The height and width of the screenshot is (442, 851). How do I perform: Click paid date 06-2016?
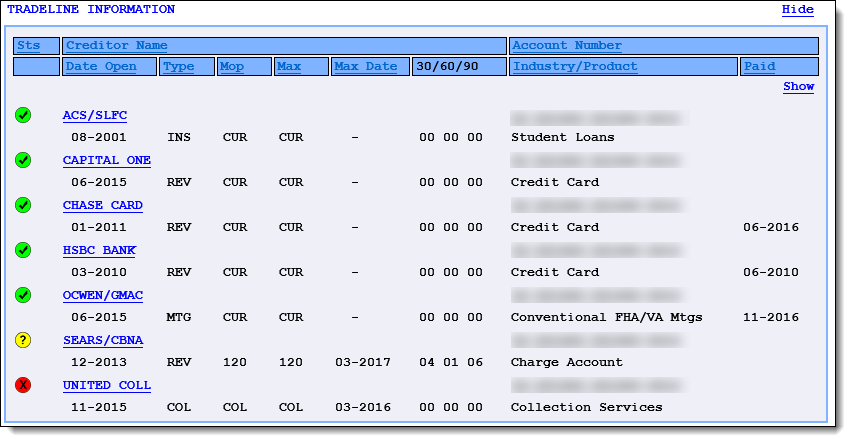tap(771, 228)
